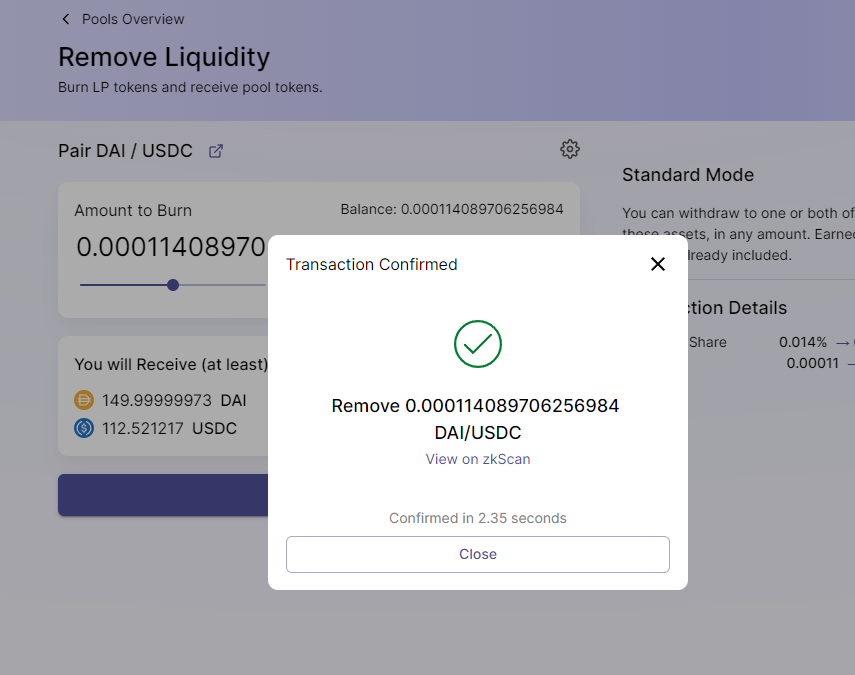Open the View on zkScan link
855x675 pixels.
pos(478,459)
